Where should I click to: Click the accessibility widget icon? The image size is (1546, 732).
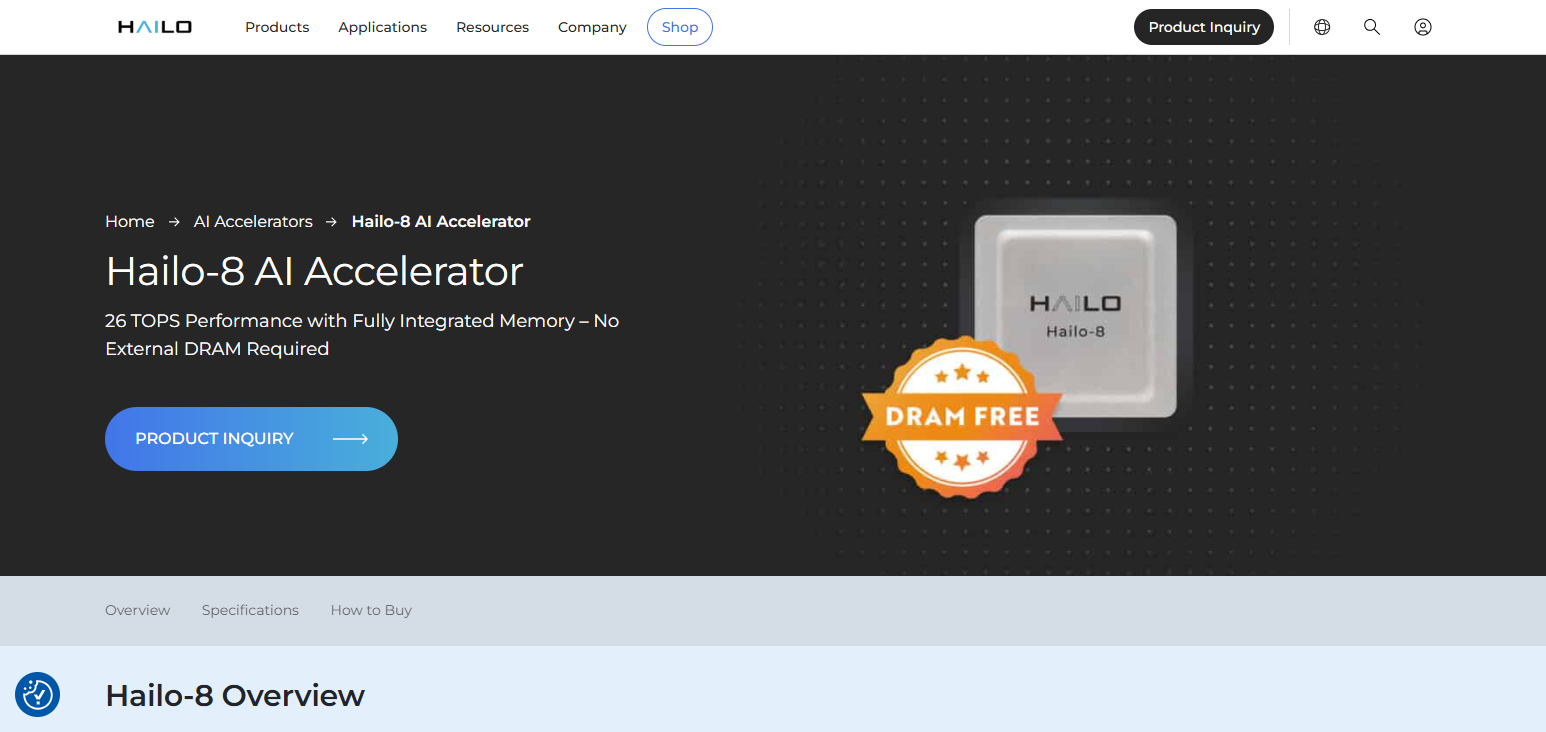pyautogui.click(x=38, y=694)
